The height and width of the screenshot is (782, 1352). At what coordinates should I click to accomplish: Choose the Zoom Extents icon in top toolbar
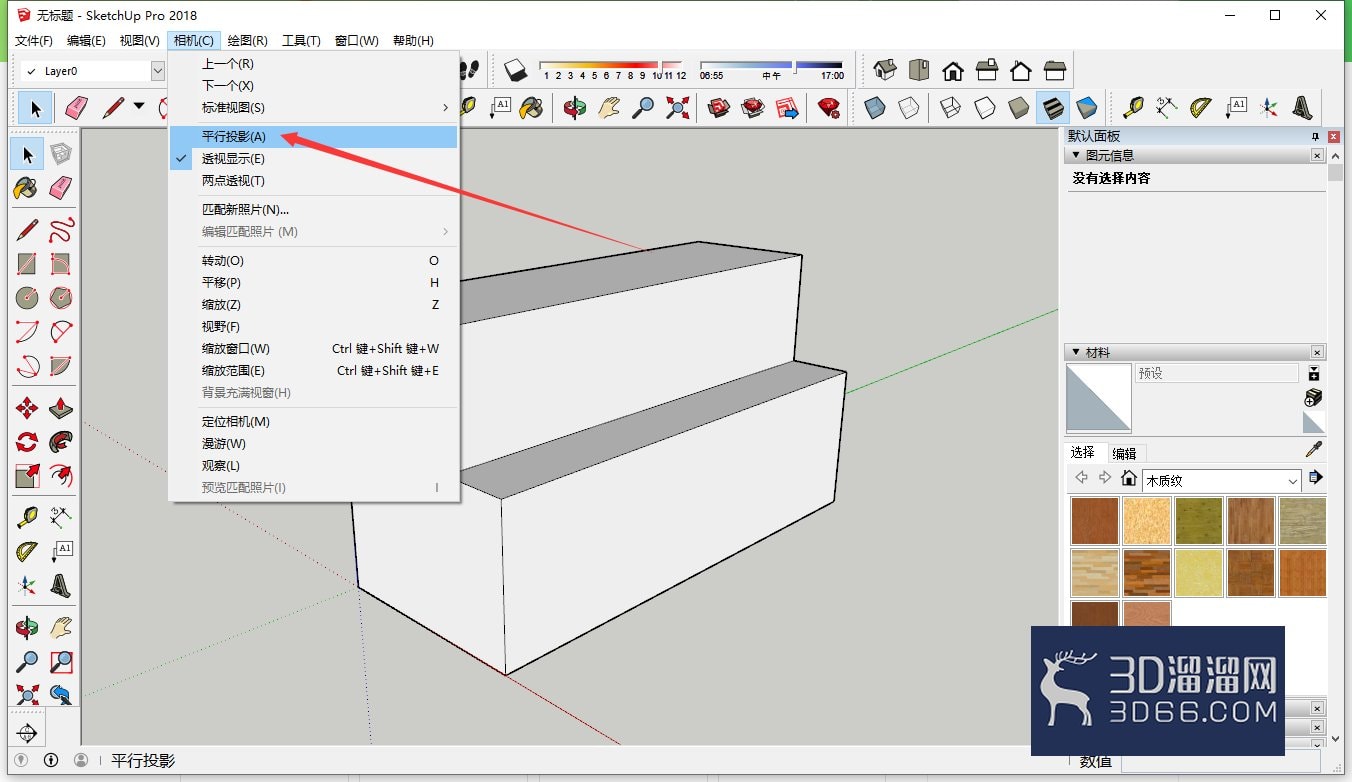(x=678, y=107)
